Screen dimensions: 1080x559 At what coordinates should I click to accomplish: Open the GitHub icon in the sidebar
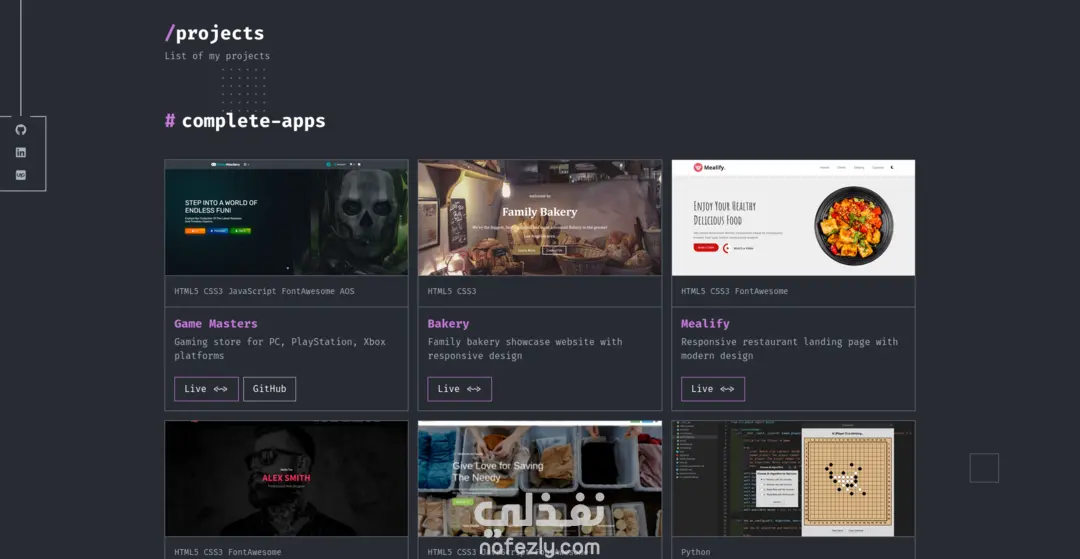pos(21,130)
